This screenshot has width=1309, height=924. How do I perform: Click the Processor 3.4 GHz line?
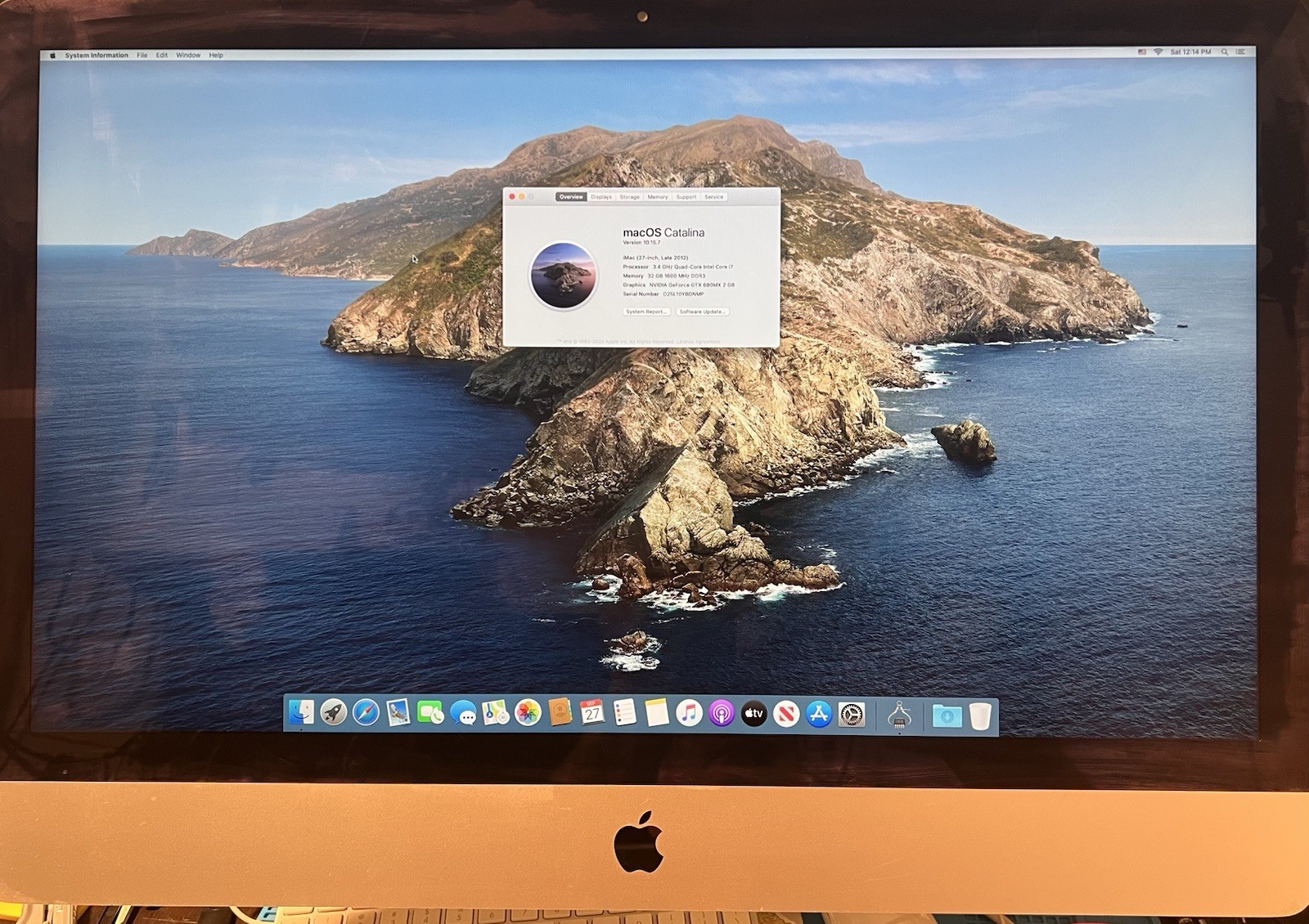click(678, 267)
